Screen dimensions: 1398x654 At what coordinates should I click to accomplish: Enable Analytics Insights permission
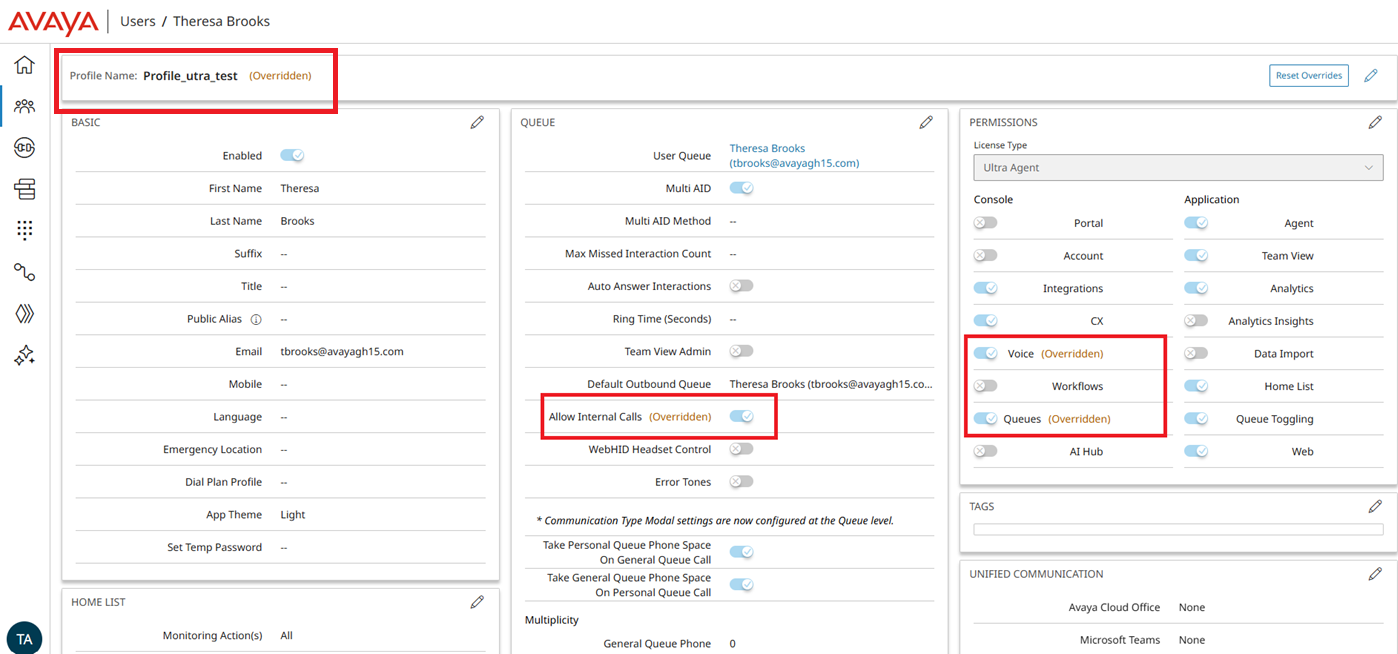[1196, 321]
